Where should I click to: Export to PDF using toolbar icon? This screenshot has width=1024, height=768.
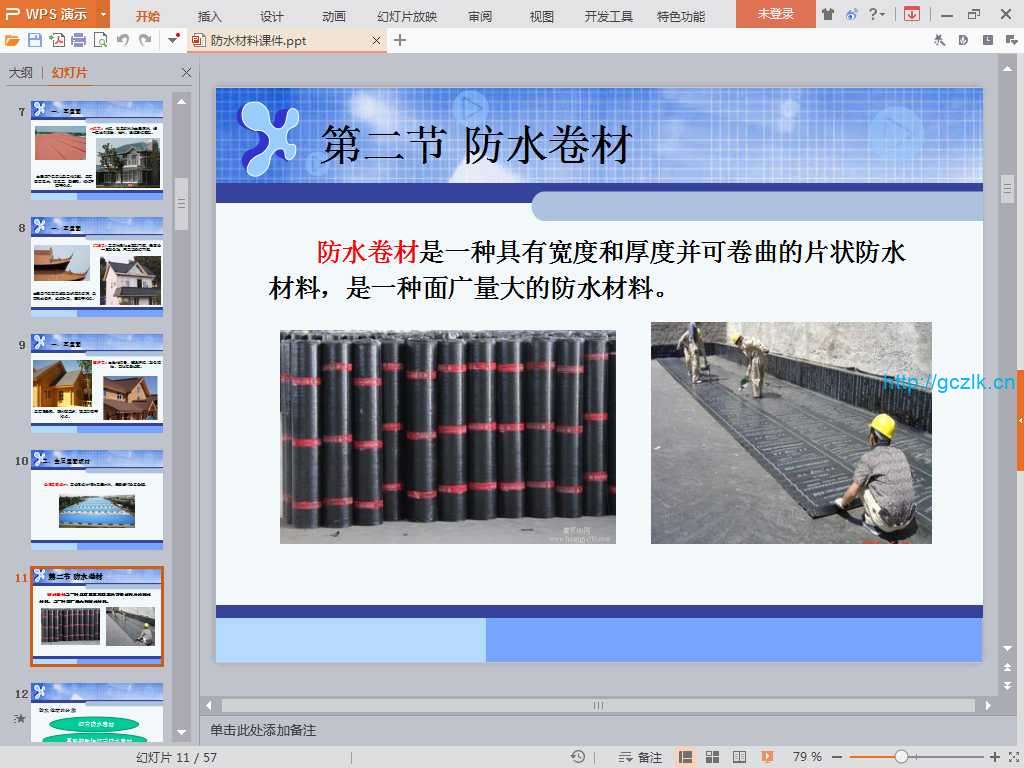[57, 40]
